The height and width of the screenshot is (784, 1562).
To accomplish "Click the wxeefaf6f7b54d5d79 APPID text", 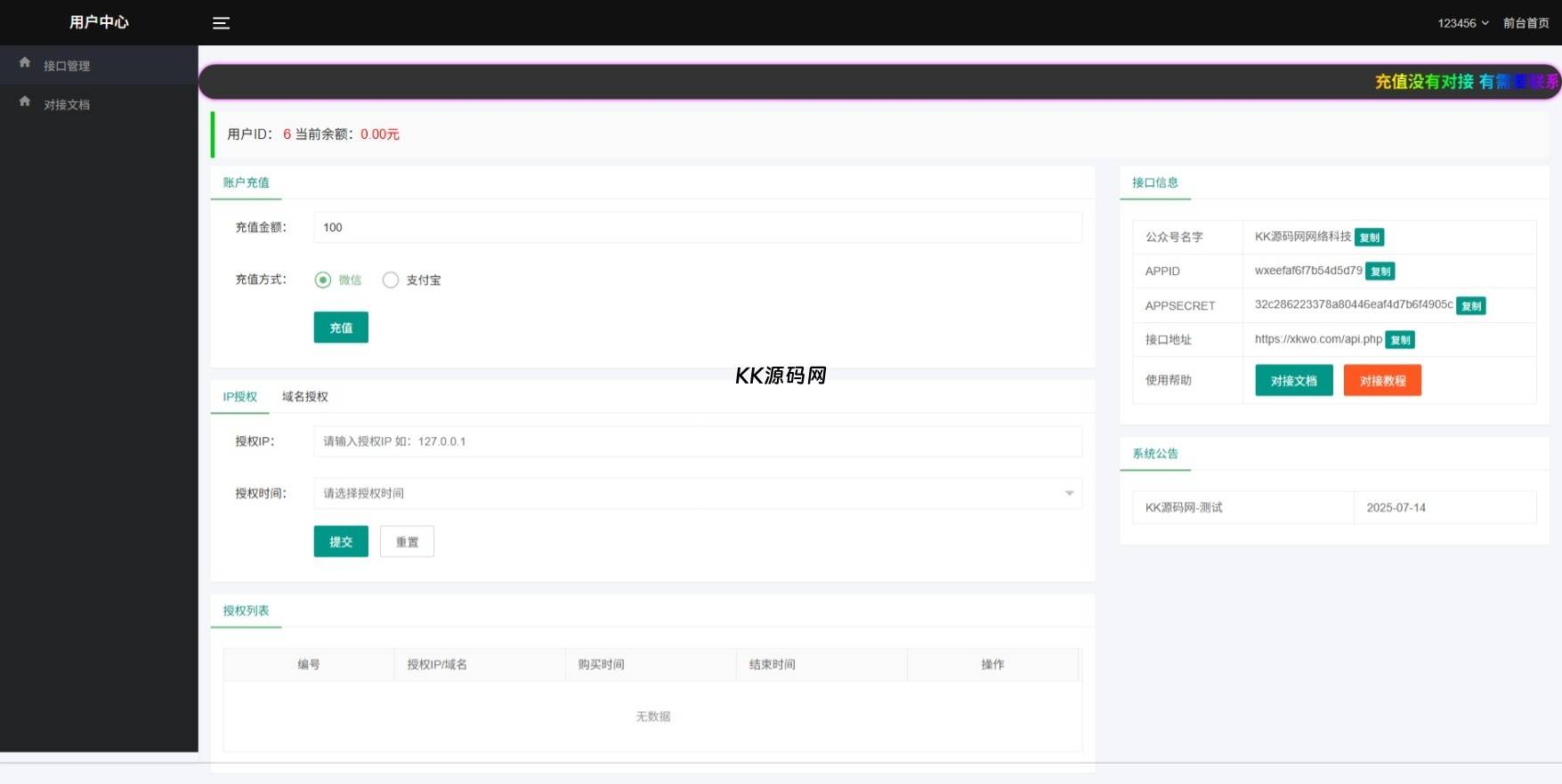I will pos(1308,271).
